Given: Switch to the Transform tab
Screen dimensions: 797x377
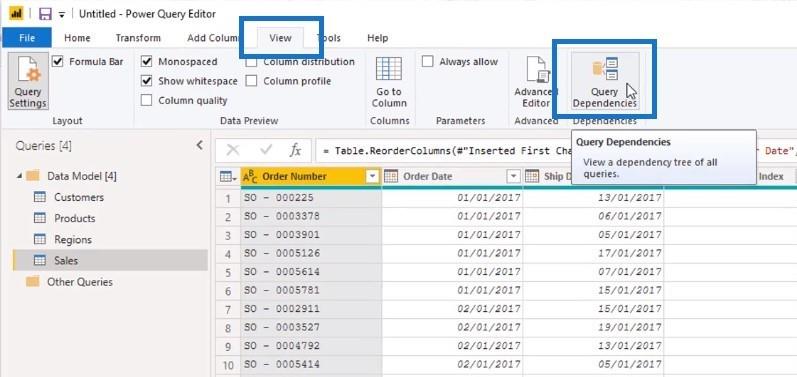Looking at the screenshot, I should point(138,38).
